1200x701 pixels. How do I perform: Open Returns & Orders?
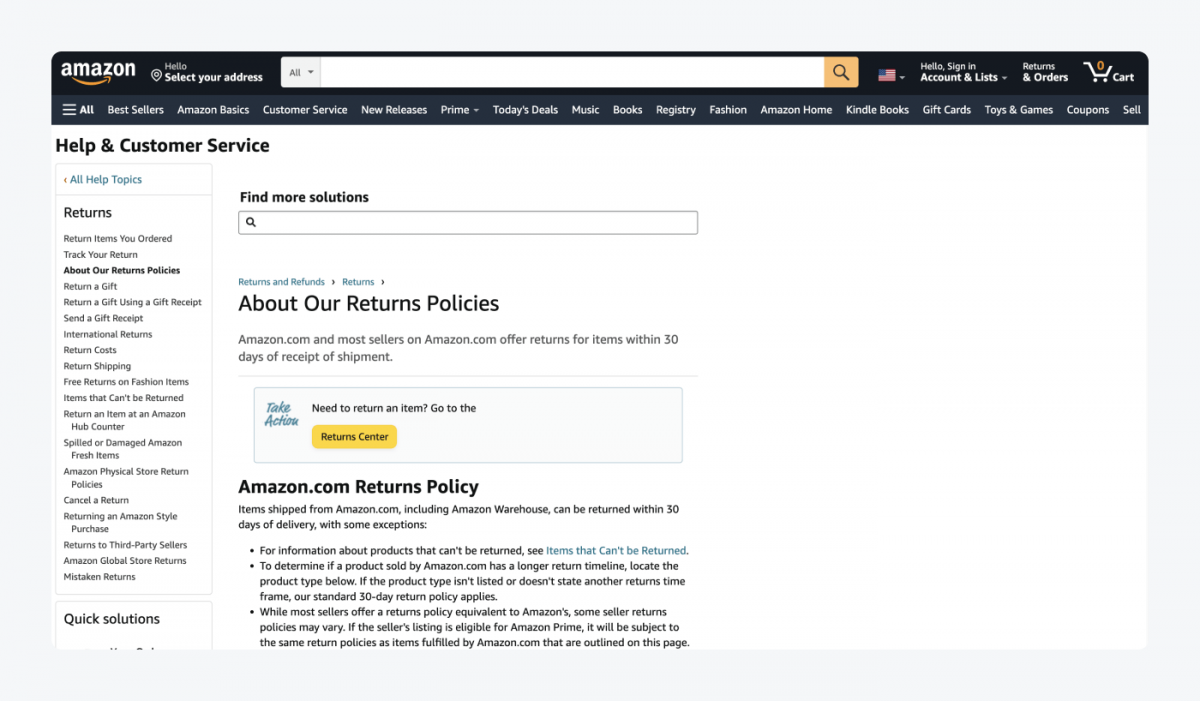pyautogui.click(x=1043, y=71)
